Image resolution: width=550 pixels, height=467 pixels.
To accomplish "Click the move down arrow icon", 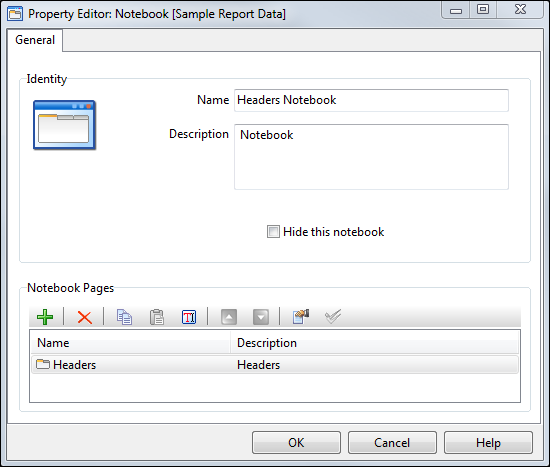I will 261,317.
